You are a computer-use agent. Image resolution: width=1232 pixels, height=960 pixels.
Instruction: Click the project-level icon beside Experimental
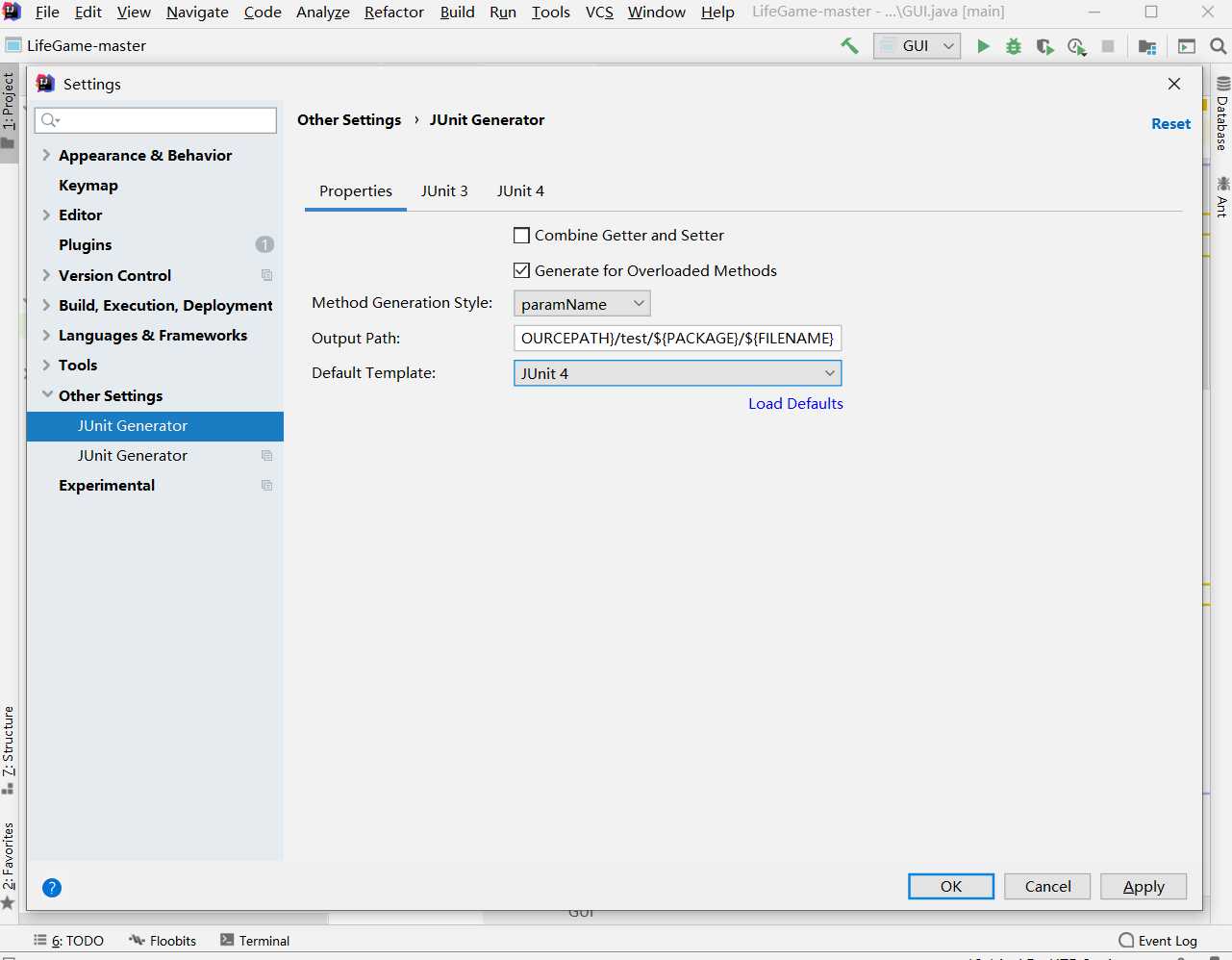(267, 485)
